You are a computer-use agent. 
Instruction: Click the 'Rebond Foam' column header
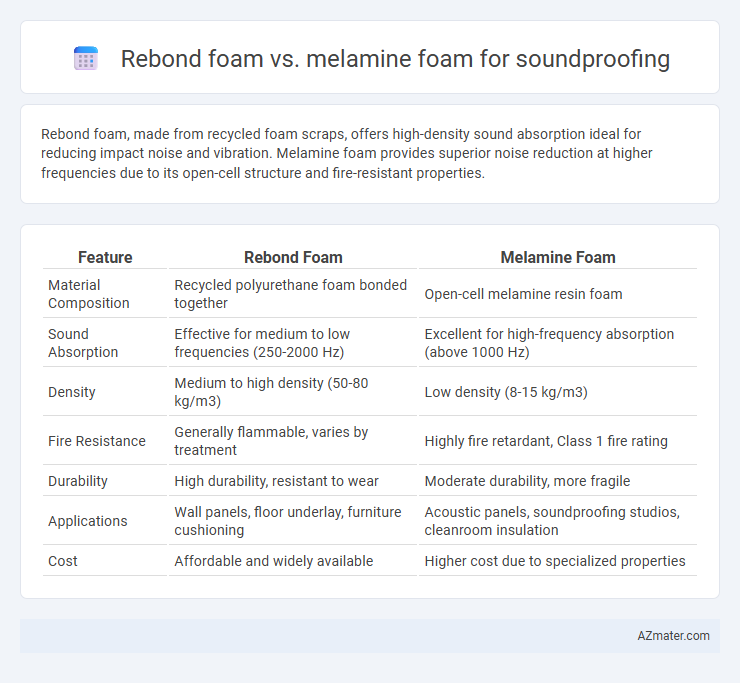tap(293, 257)
